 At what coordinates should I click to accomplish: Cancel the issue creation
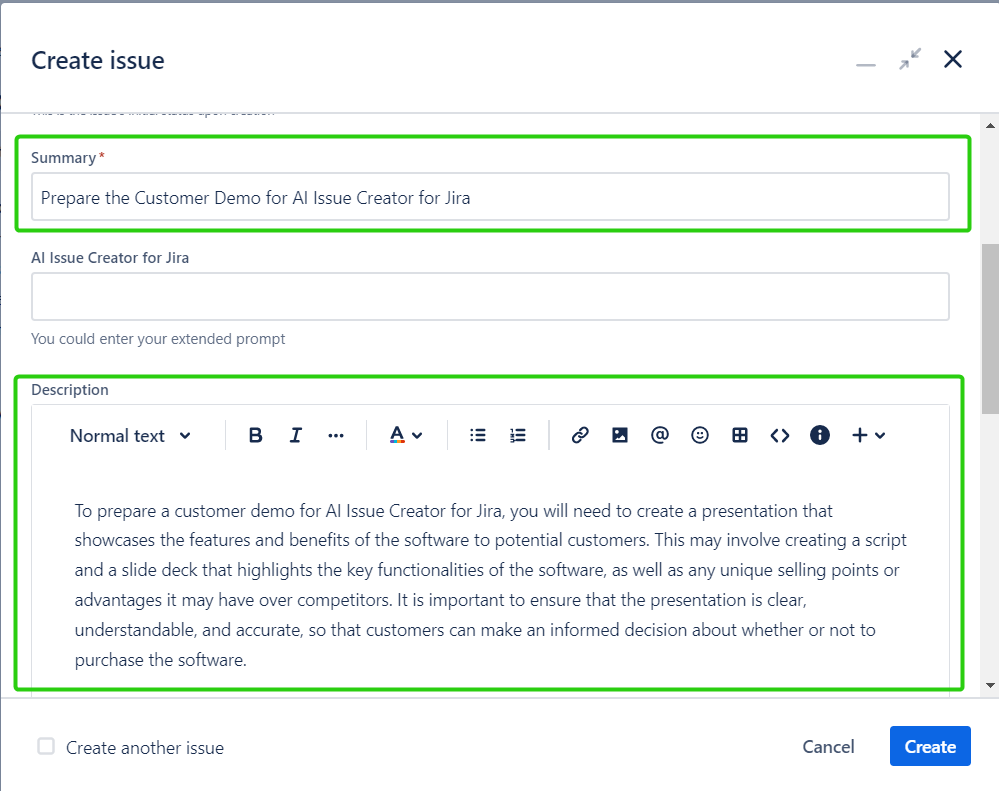[x=828, y=746]
